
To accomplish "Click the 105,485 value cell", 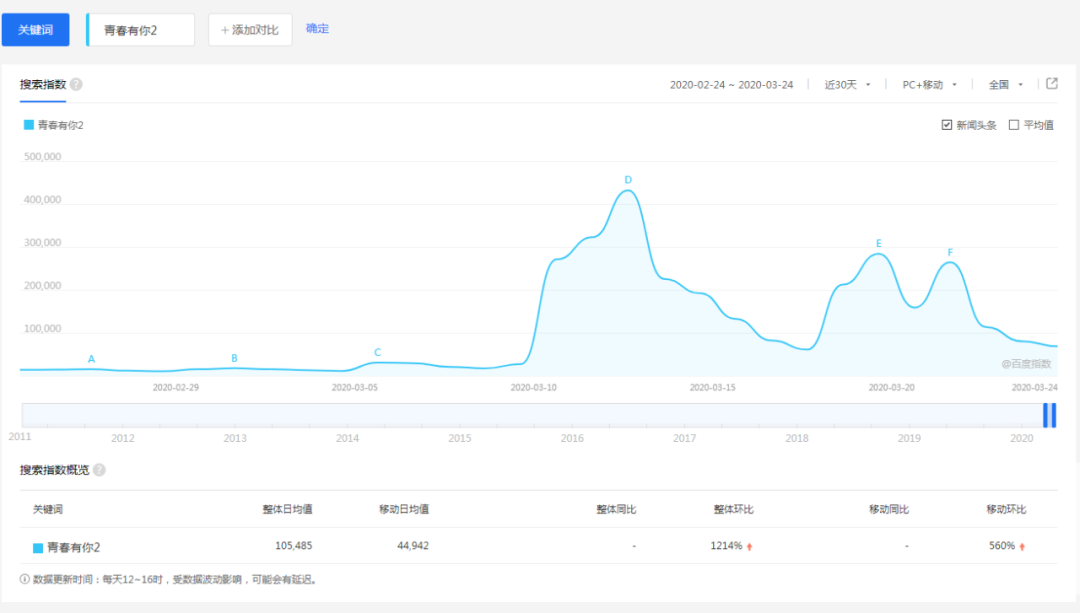I will coord(293,546).
